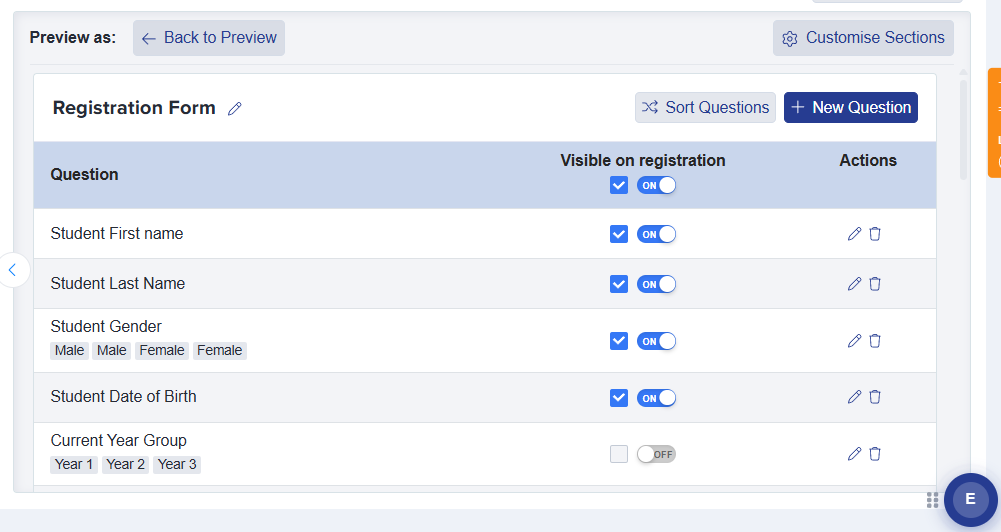Open the round E avatar button
Screen dimensions: 1001x532
pyautogui.click(x=970, y=499)
